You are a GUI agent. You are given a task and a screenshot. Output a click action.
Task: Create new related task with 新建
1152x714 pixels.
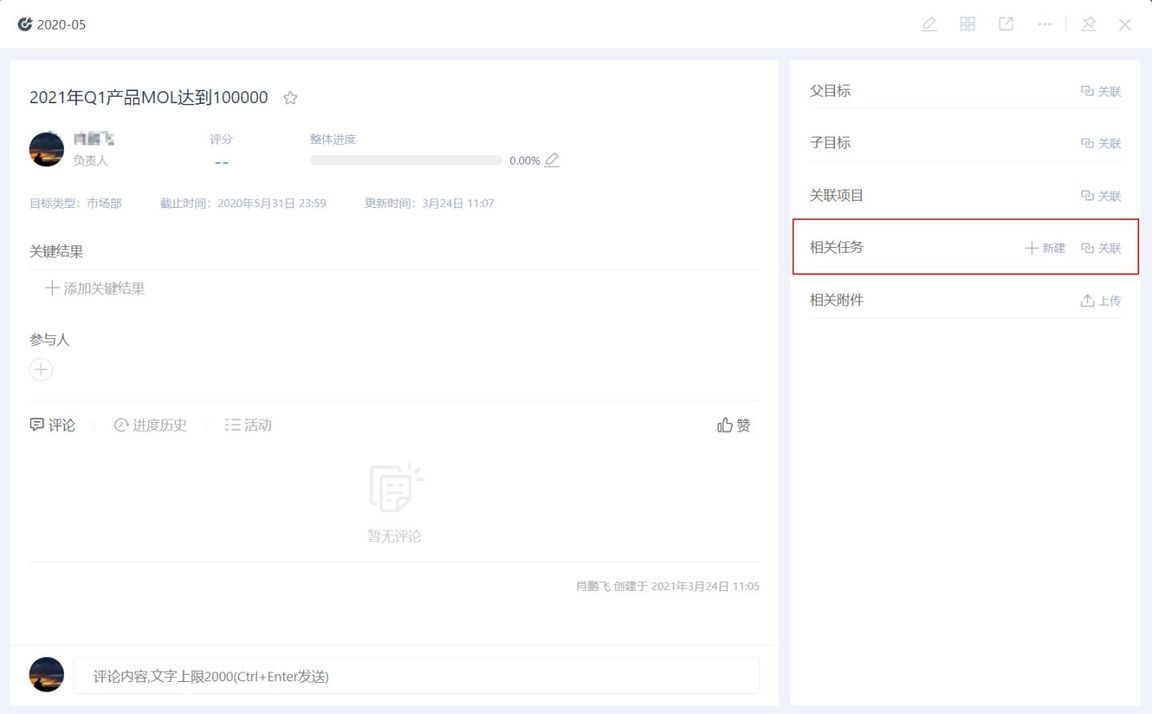pos(1045,248)
